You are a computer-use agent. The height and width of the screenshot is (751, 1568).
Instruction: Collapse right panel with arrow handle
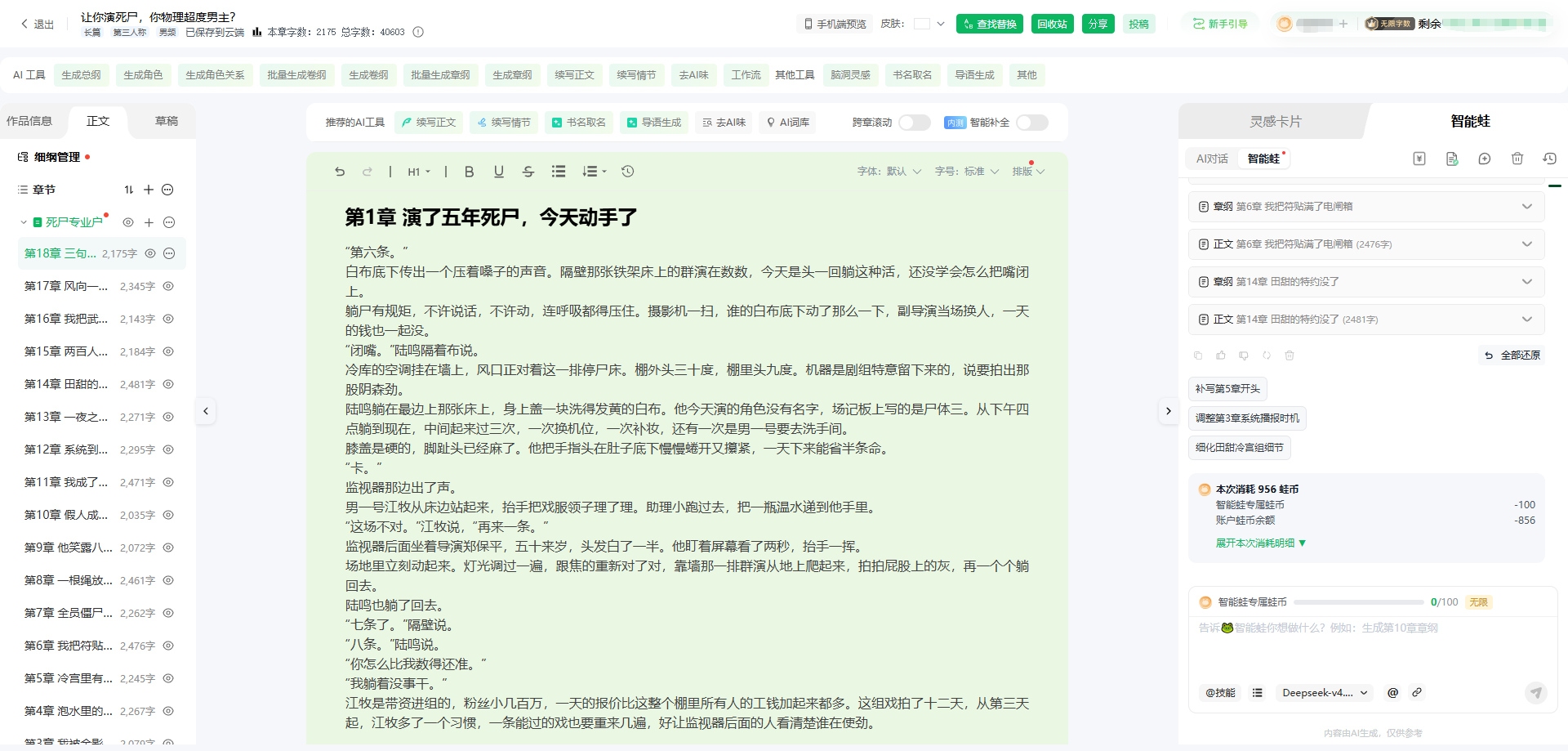pyautogui.click(x=1168, y=411)
